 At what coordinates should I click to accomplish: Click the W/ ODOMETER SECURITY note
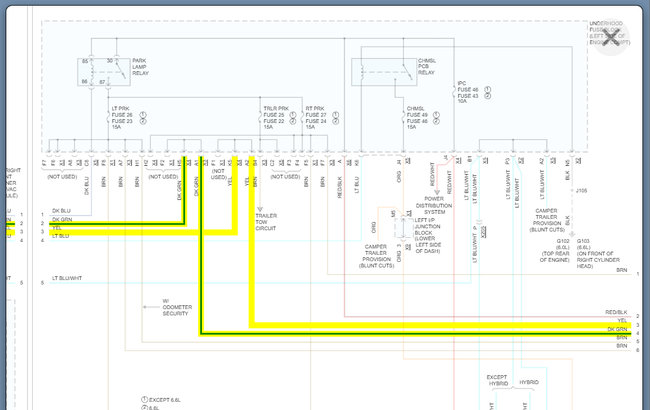click(177, 307)
